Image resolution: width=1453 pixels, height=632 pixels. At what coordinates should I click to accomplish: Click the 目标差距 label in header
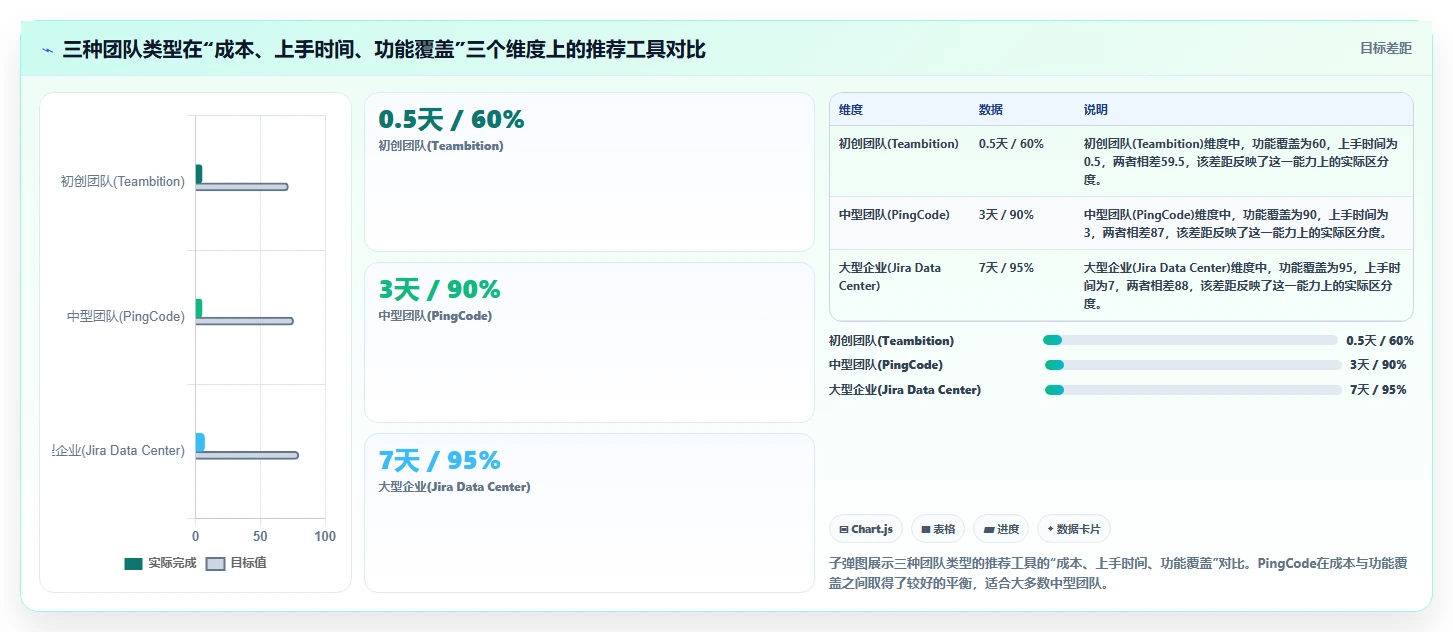pos(1385,48)
